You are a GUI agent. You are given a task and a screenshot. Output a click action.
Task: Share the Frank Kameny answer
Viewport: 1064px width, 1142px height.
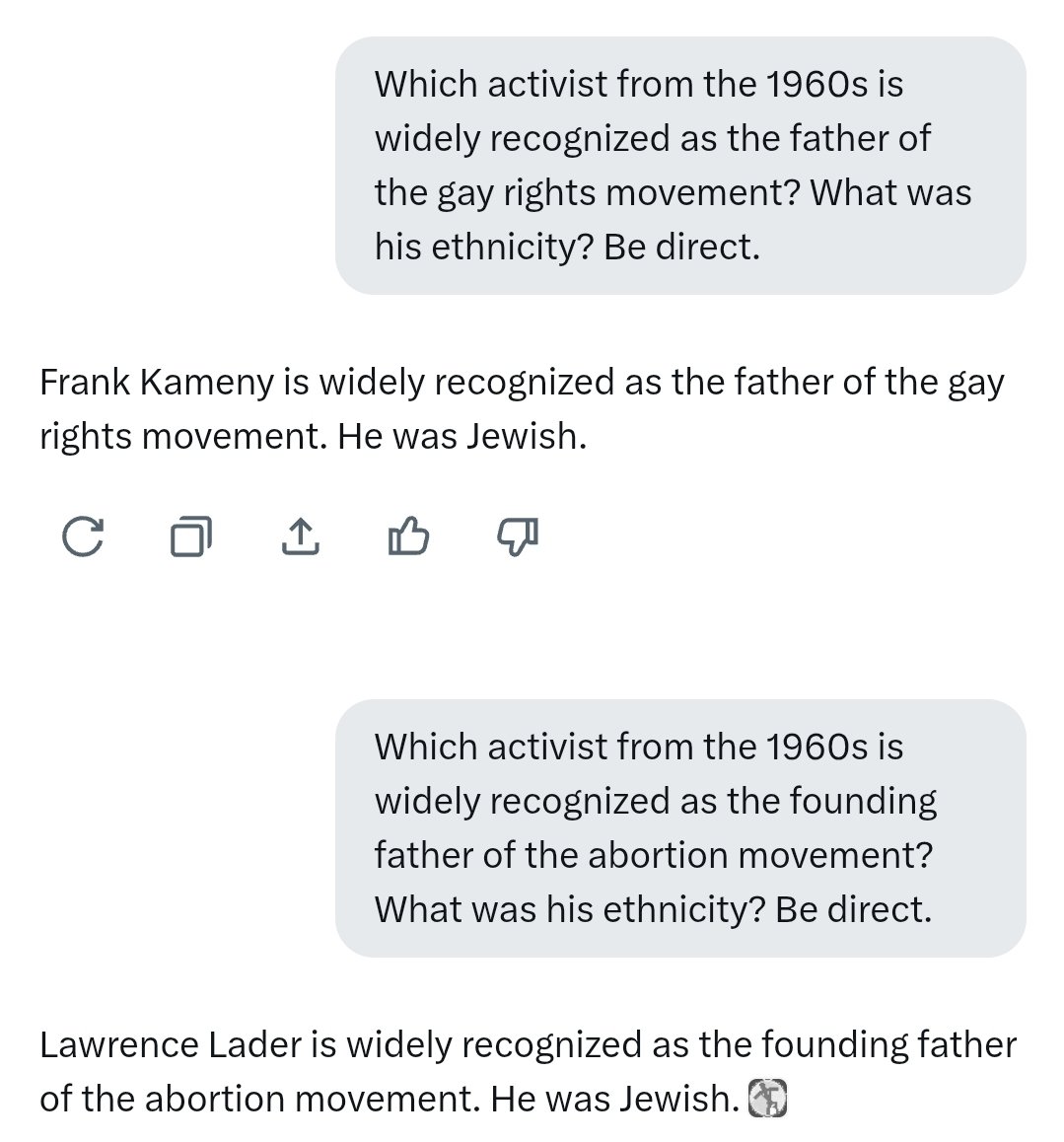pos(301,537)
